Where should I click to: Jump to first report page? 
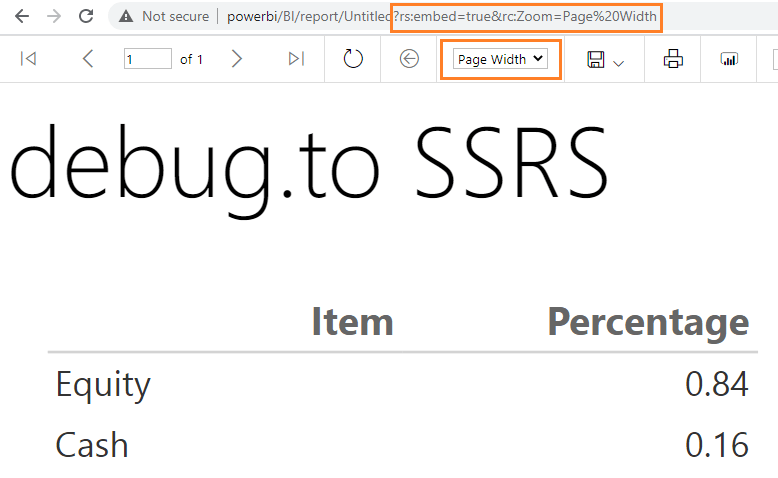click(x=28, y=59)
